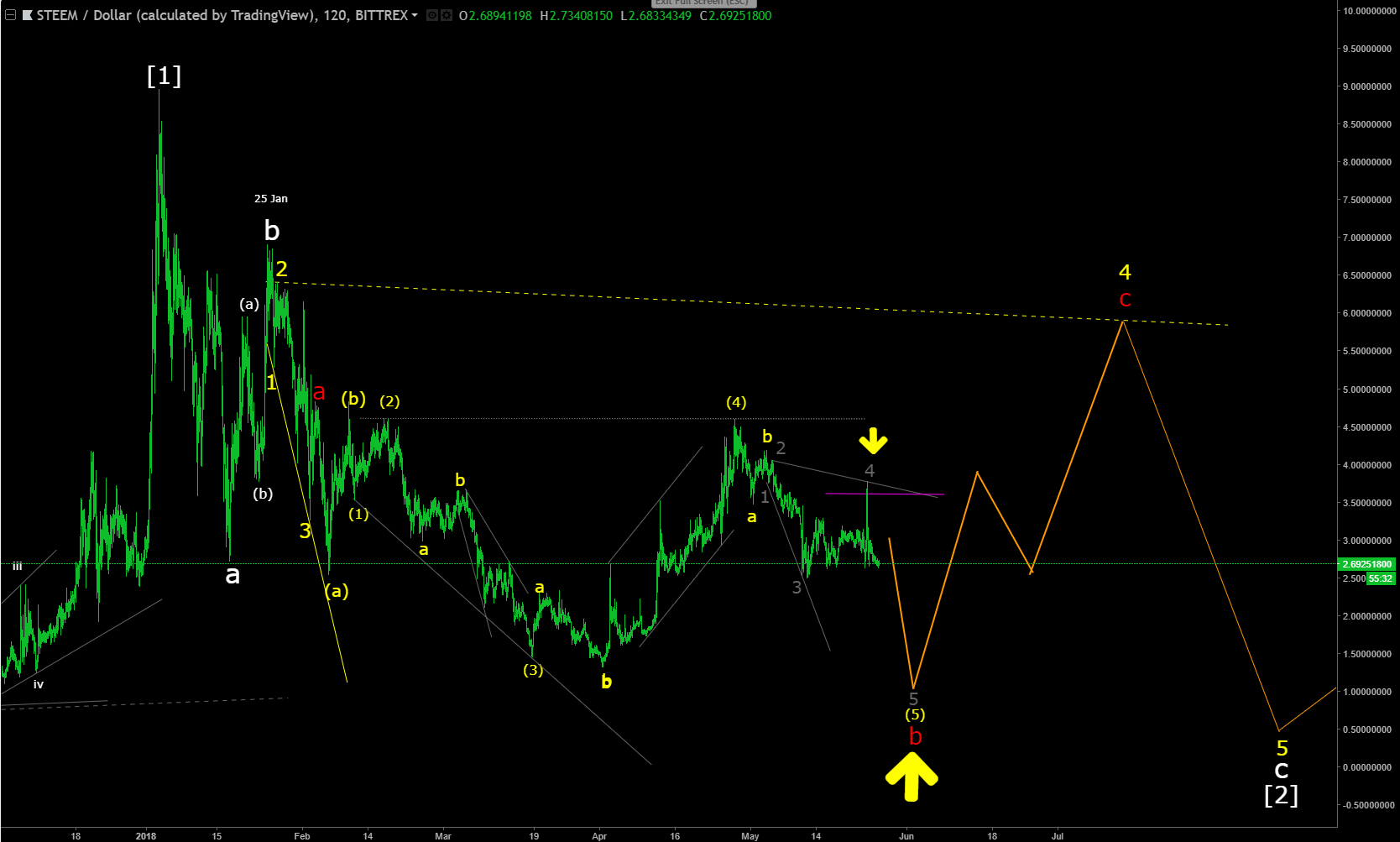Click the 1.00000000 price axis label
Viewport: 1400px width, 842px height.
coord(1367,692)
